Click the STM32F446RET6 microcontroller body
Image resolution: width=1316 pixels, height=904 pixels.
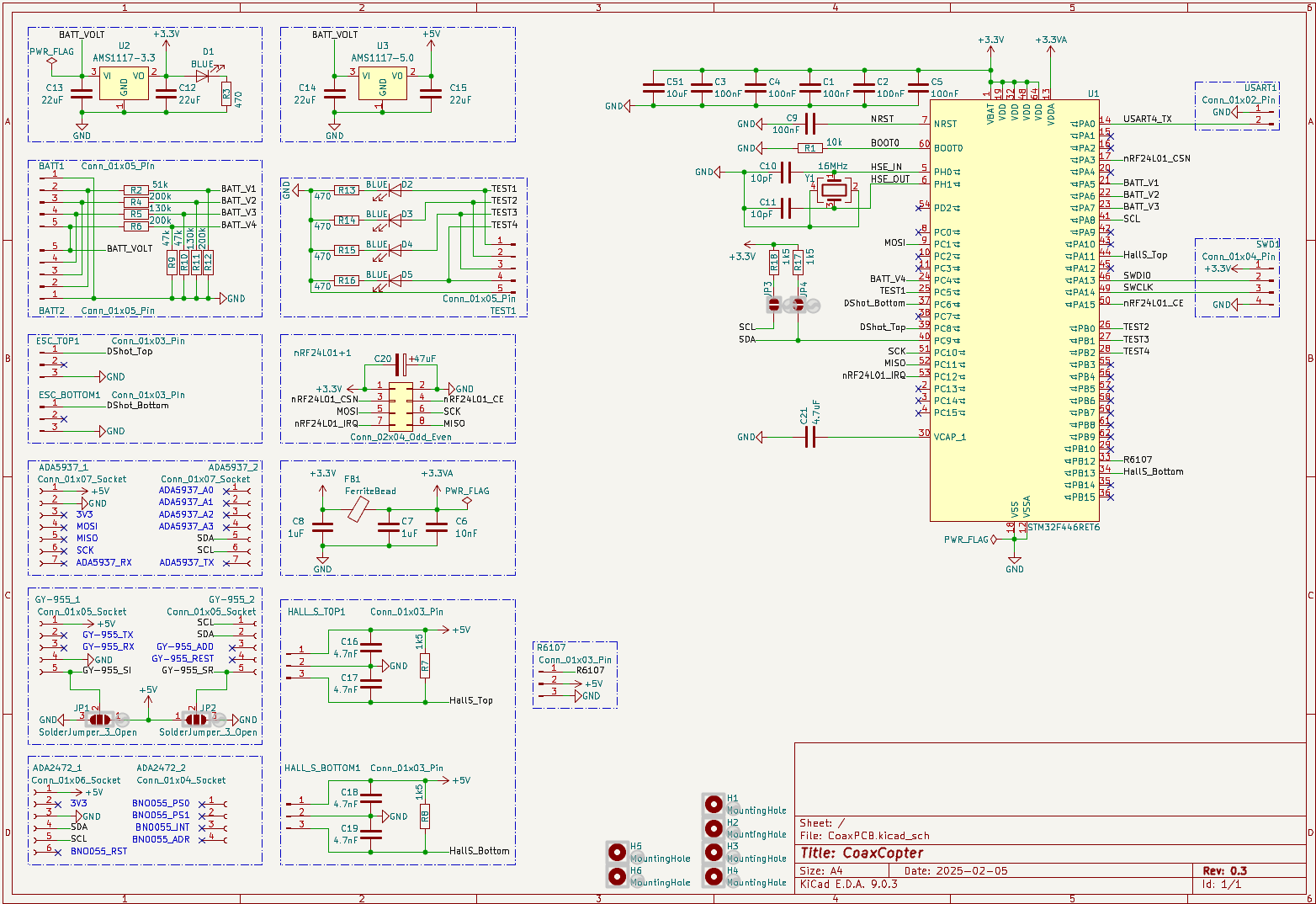tap(1014, 311)
